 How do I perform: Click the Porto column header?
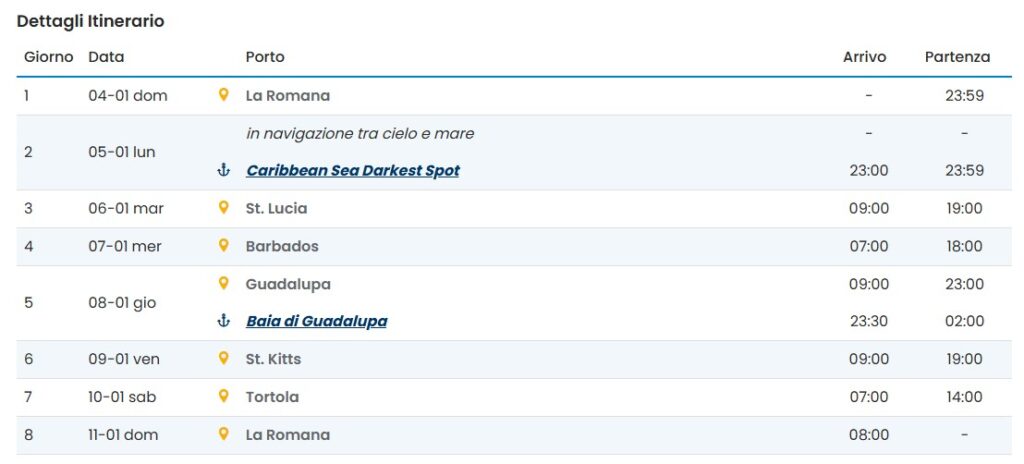[x=265, y=57]
